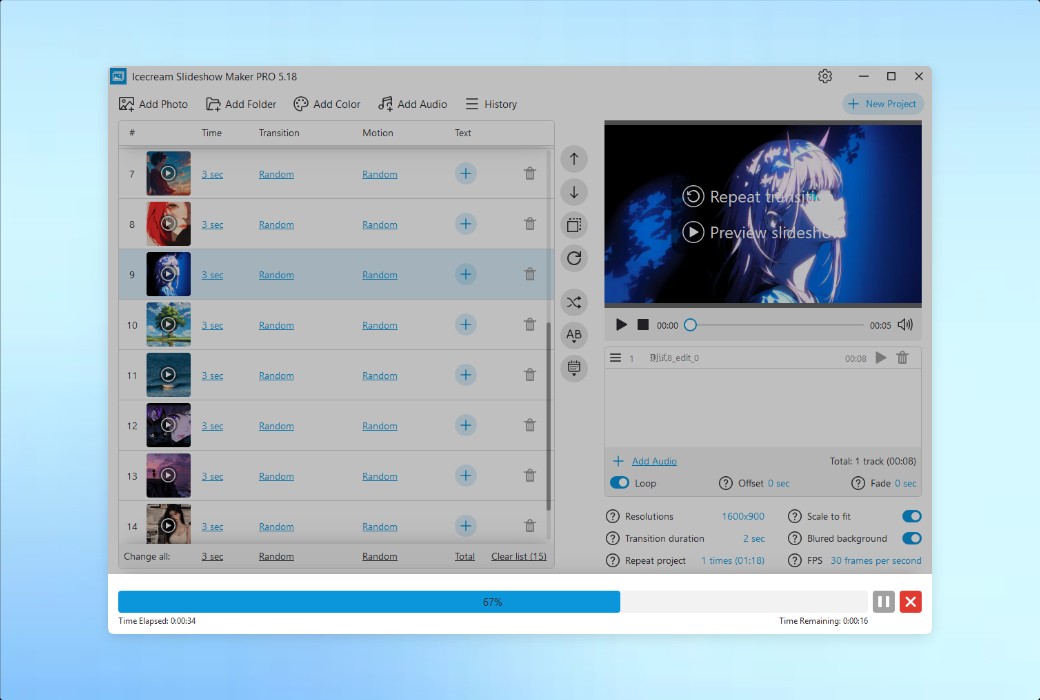Open the crop/frame tool in the sidebar

[x=573, y=224]
